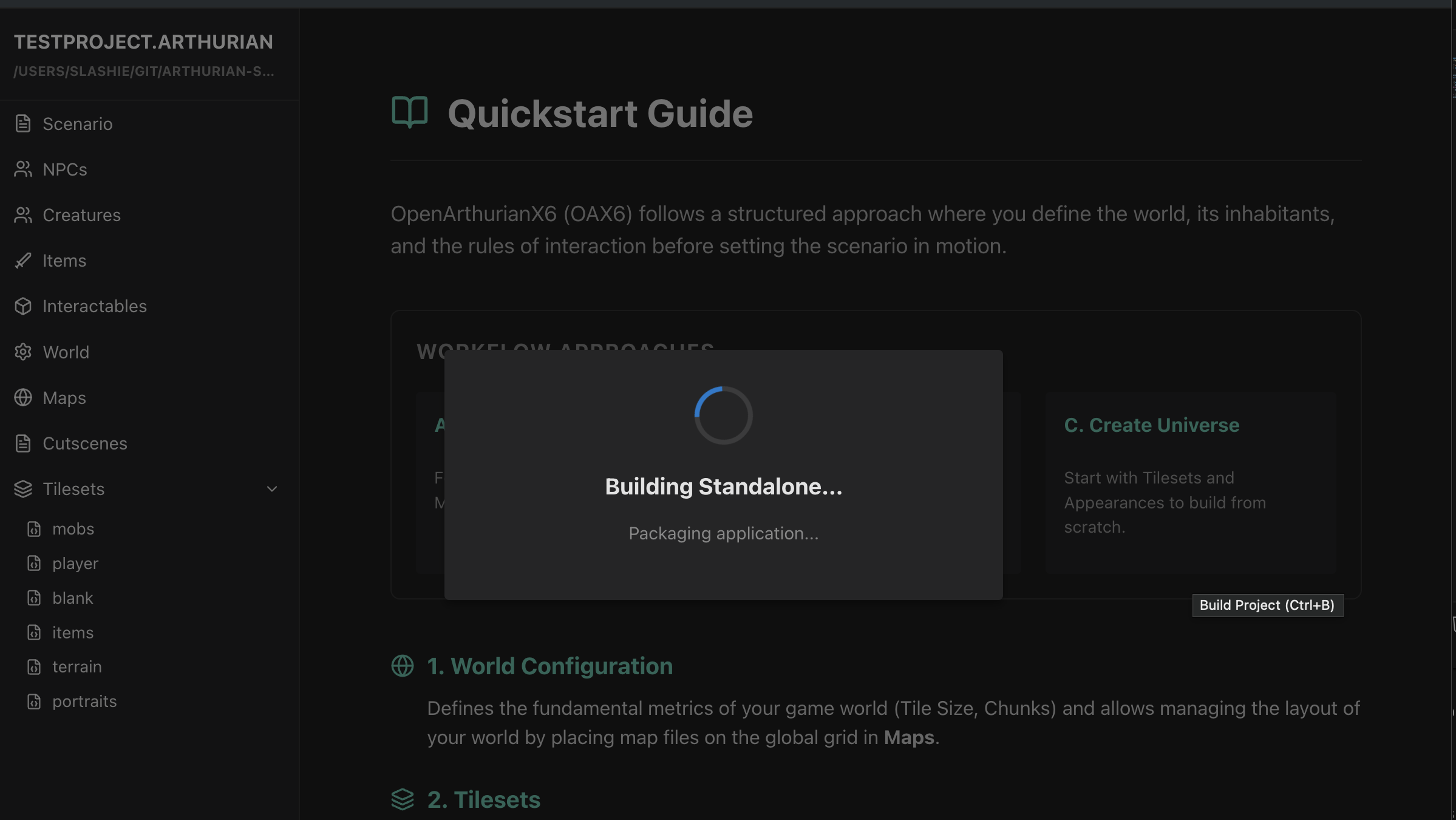1456x820 pixels.
Task: Click the bold Maps link in description
Action: coord(909,737)
